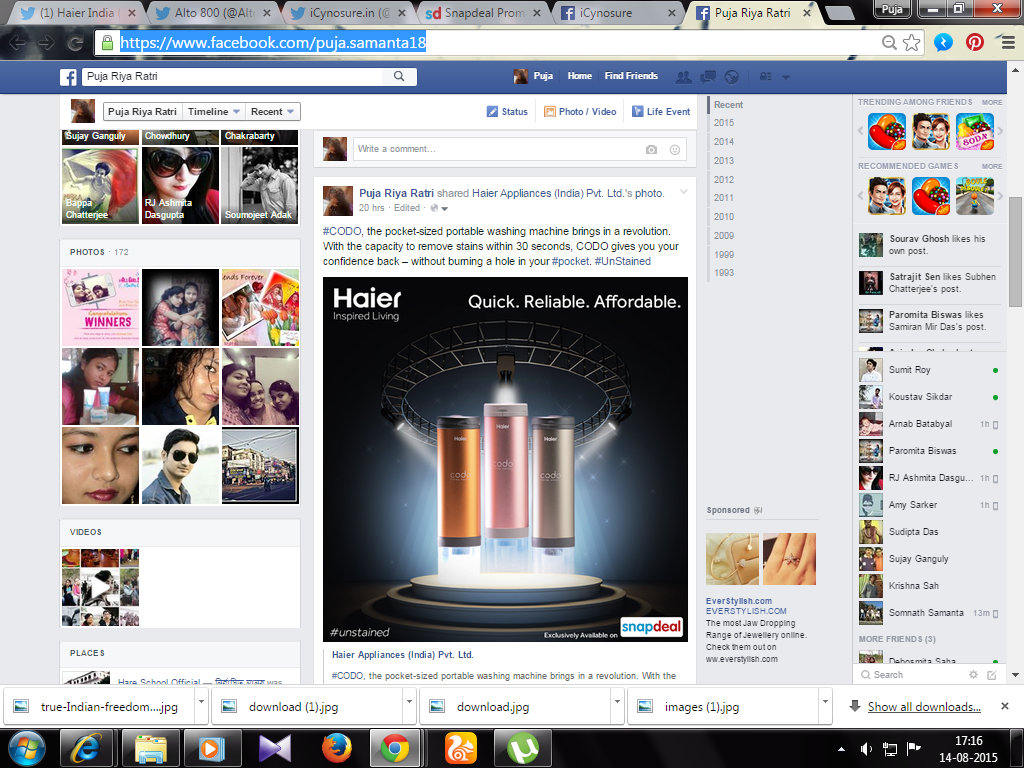Close the downloads bar
Viewport: 1024px width, 768px height.
point(1005,706)
